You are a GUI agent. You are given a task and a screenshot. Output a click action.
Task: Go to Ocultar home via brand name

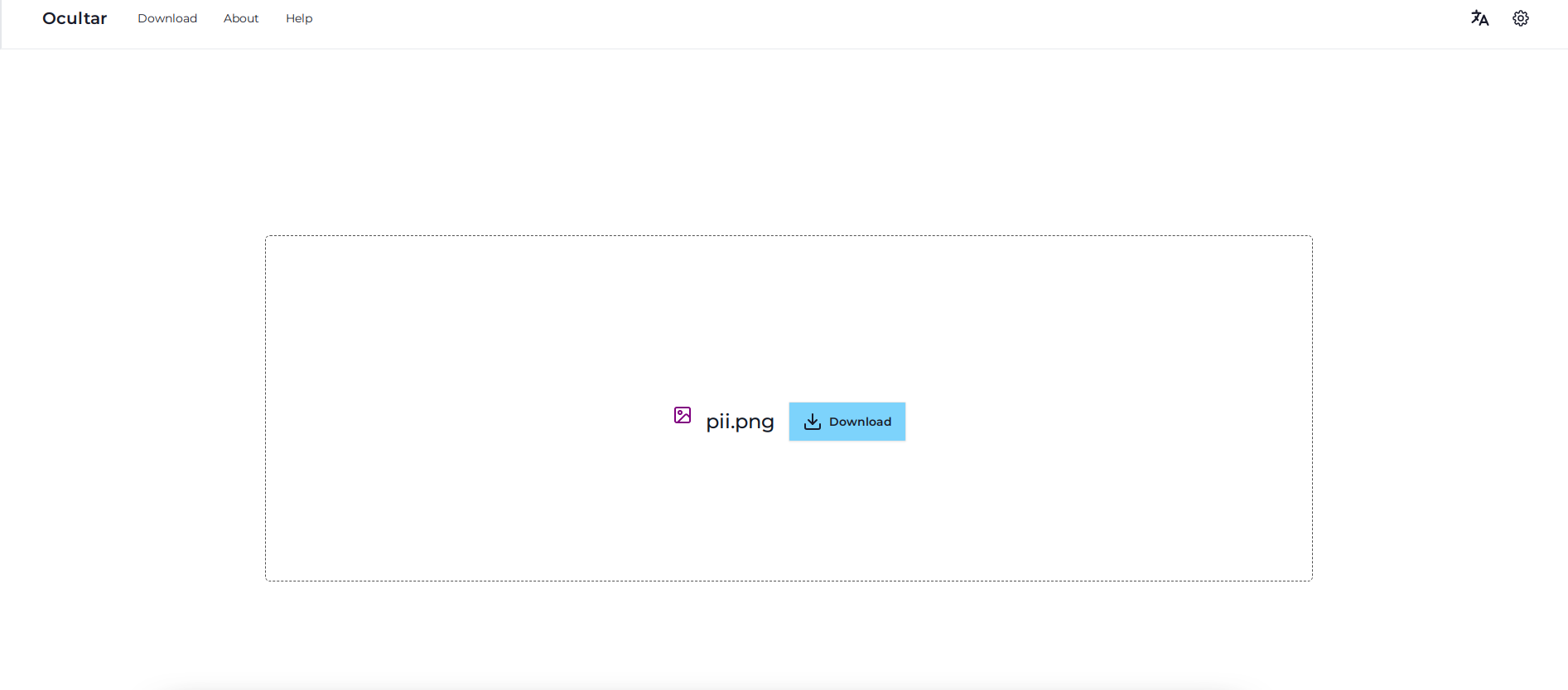coord(75,18)
